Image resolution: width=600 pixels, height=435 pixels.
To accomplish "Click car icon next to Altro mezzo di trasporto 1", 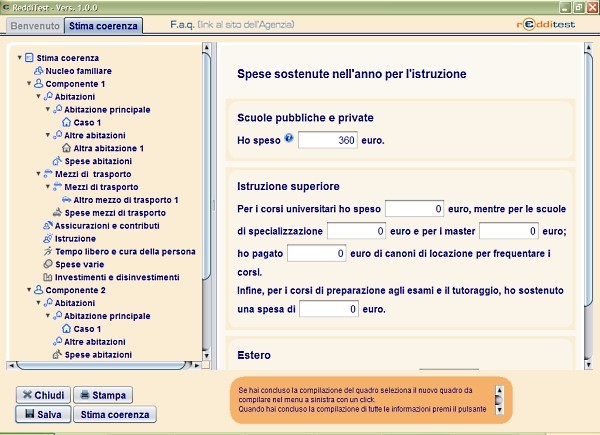I will point(67,200).
